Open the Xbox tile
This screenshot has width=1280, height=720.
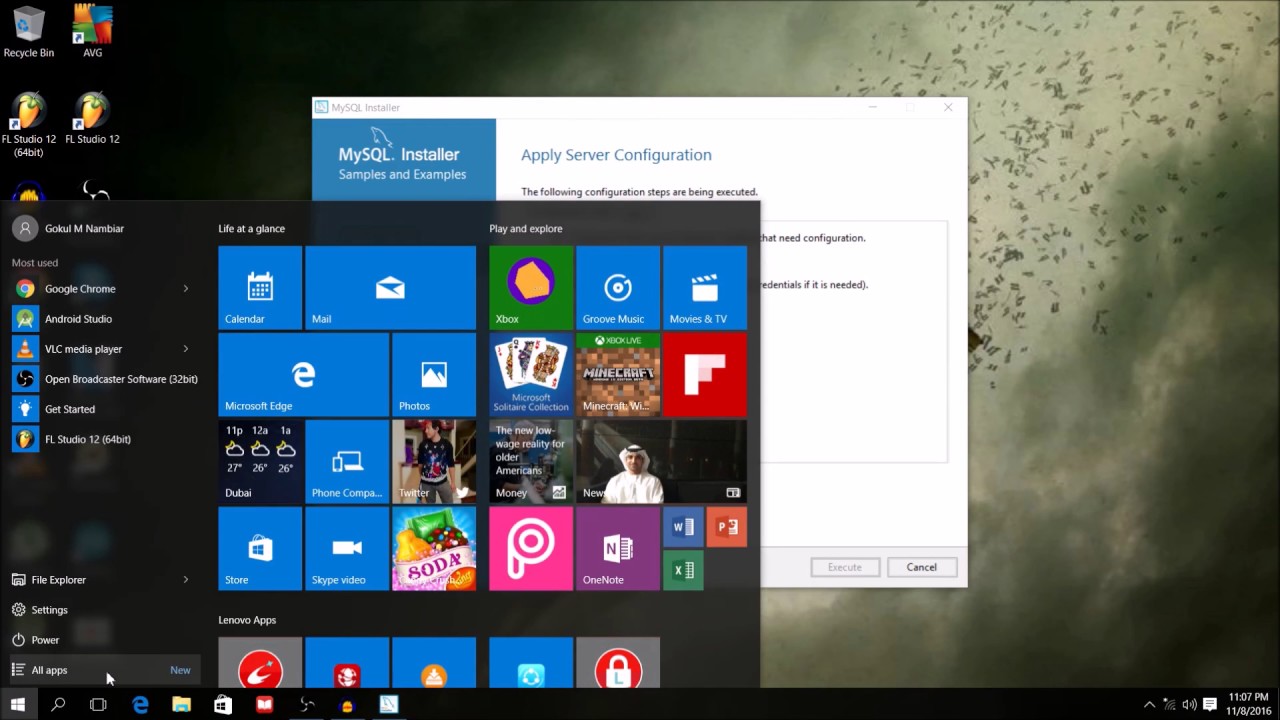point(531,288)
